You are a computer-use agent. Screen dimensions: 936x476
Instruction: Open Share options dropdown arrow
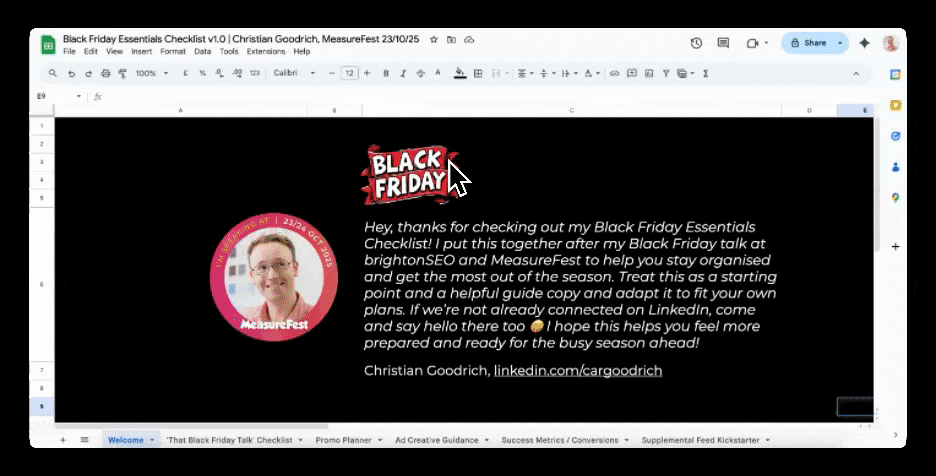point(840,43)
